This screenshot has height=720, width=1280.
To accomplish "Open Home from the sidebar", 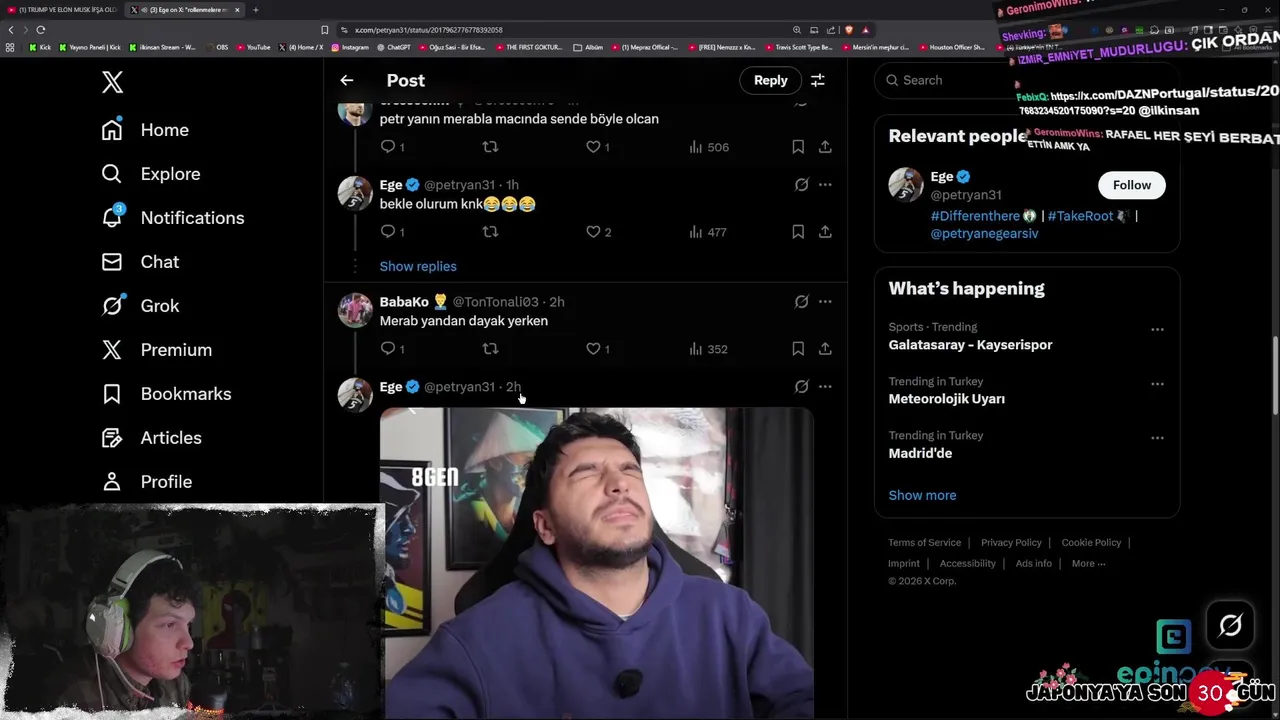I will (145, 130).
